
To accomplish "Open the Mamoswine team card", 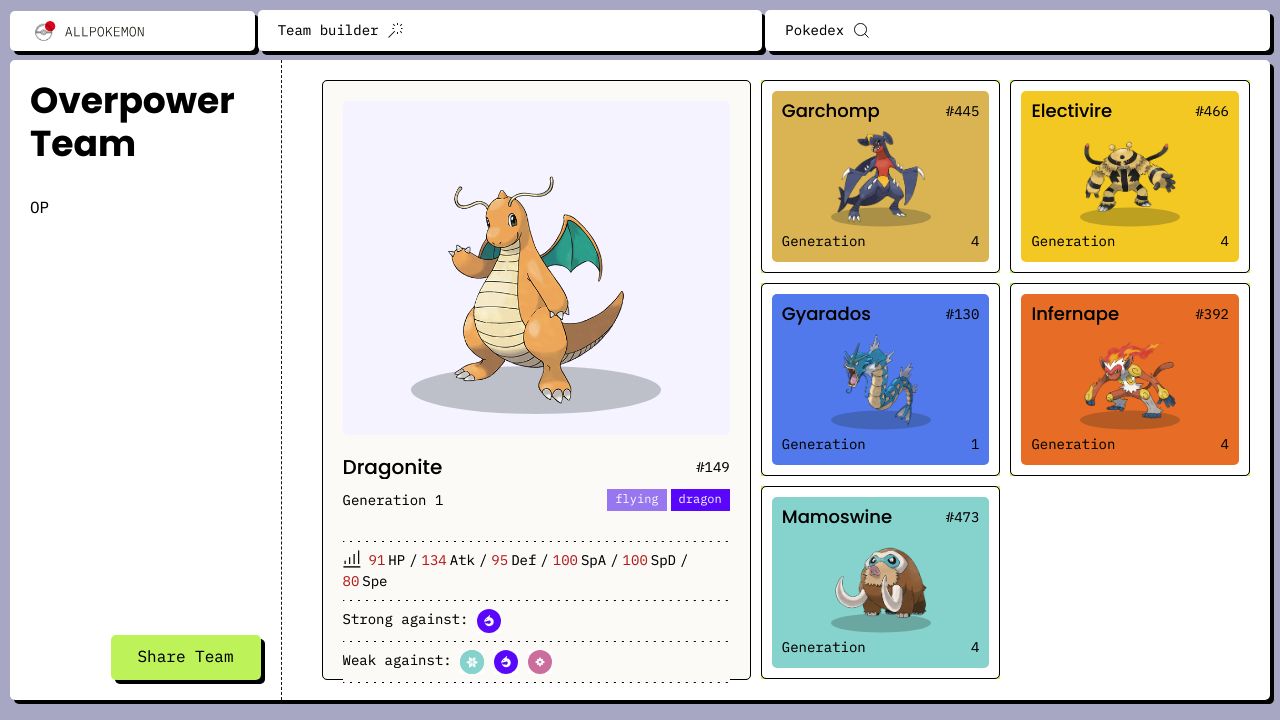I will 880,582.
